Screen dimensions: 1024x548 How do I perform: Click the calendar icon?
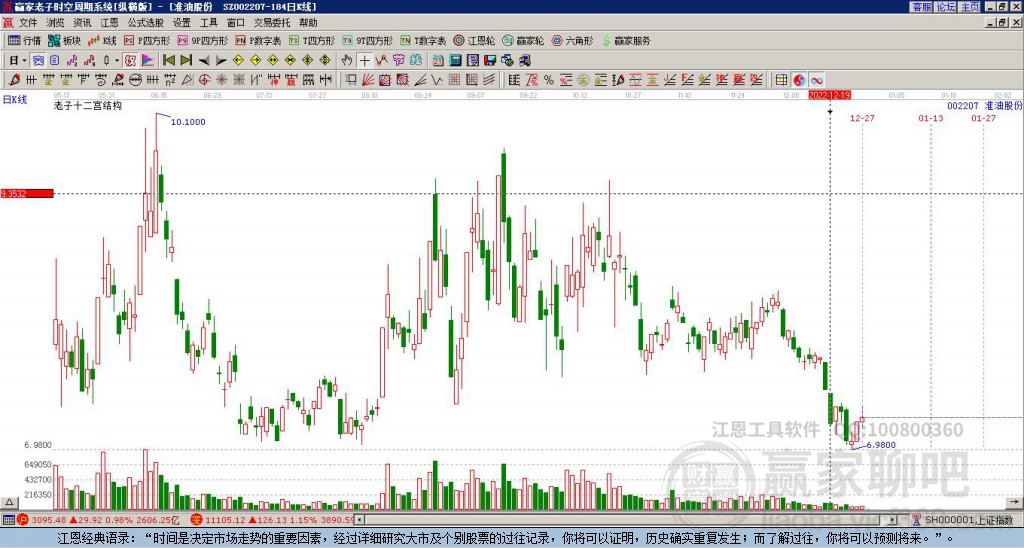tap(438, 61)
